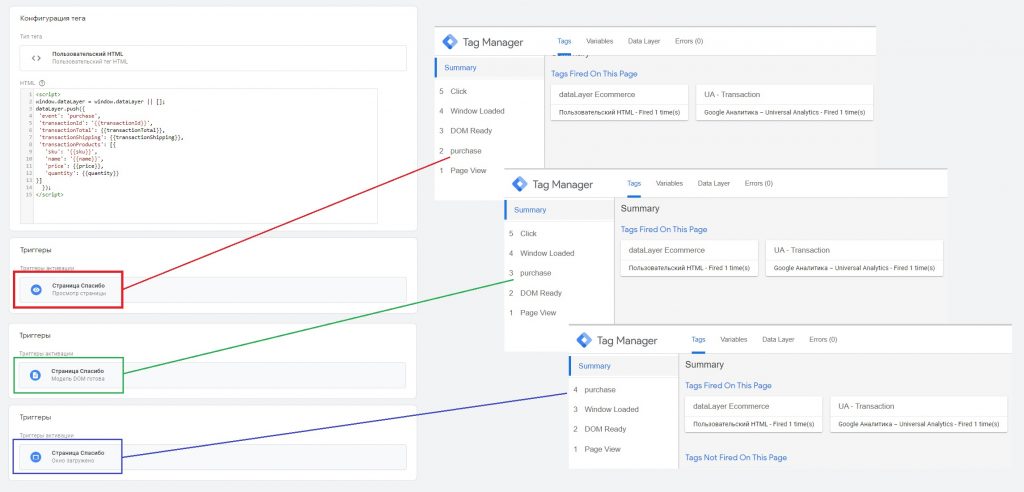Open the Data Layer tab in the bottom debug window
This screenshot has width=1024, height=492.
click(x=778, y=339)
